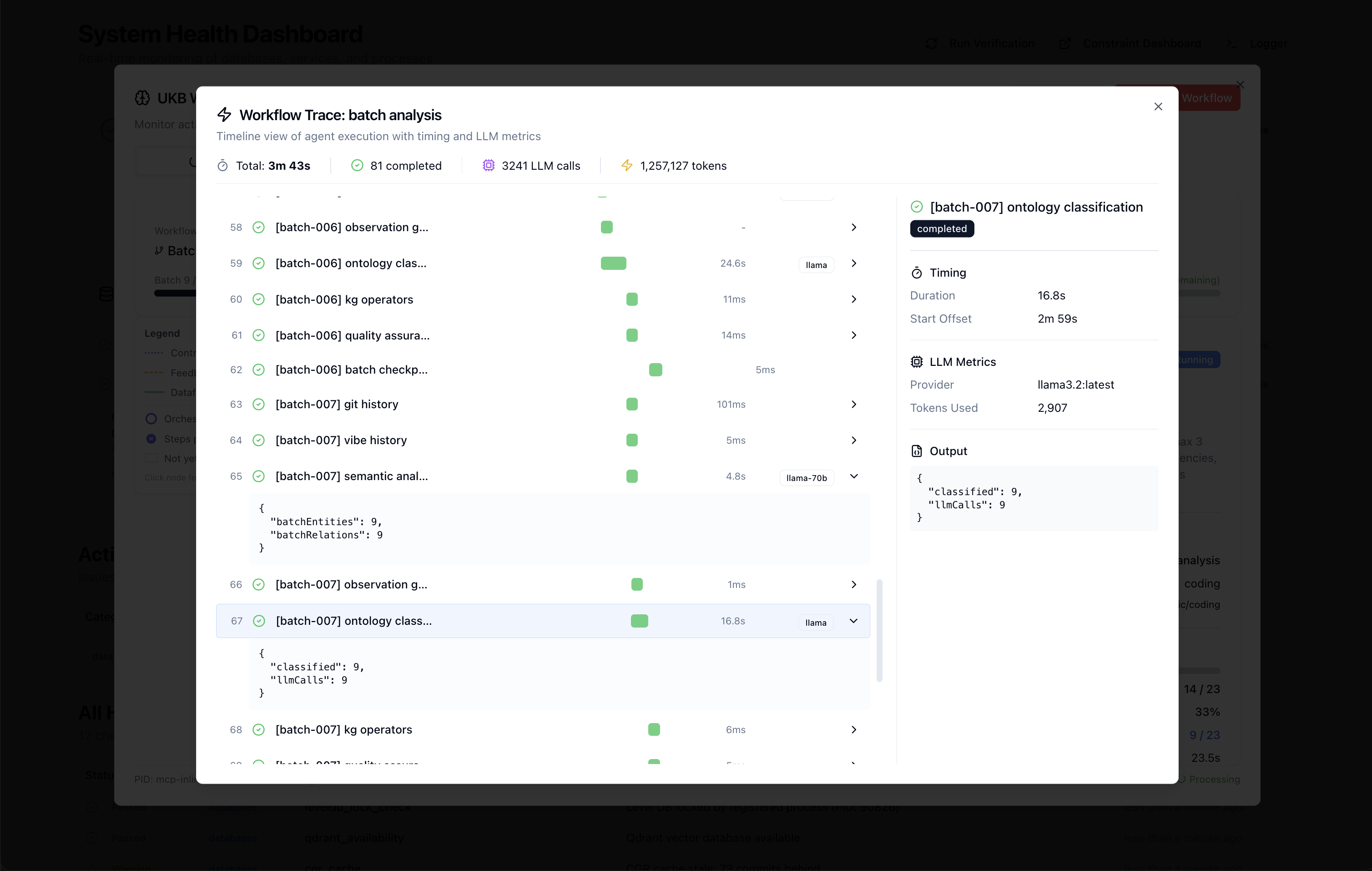This screenshot has width=1372, height=871.
Task: Click the check icon in detail panel header
Action: [x=917, y=207]
